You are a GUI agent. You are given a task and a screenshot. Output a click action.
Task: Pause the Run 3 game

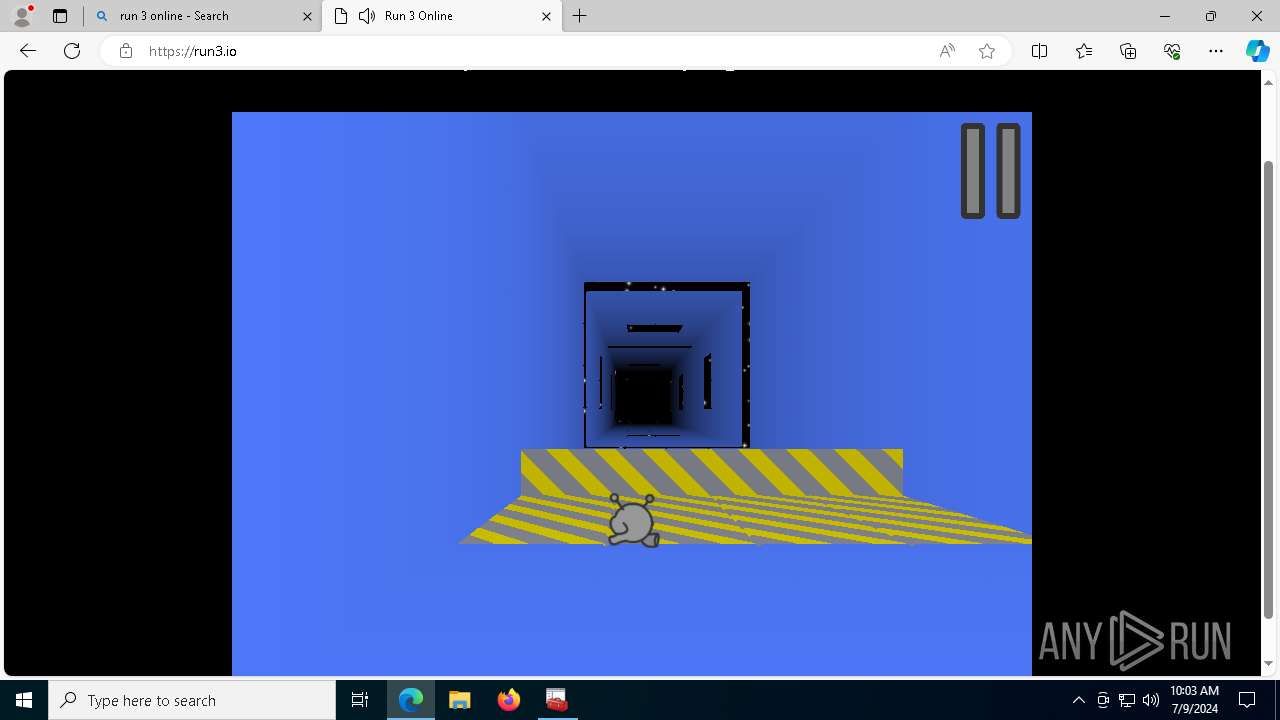click(990, 171)
